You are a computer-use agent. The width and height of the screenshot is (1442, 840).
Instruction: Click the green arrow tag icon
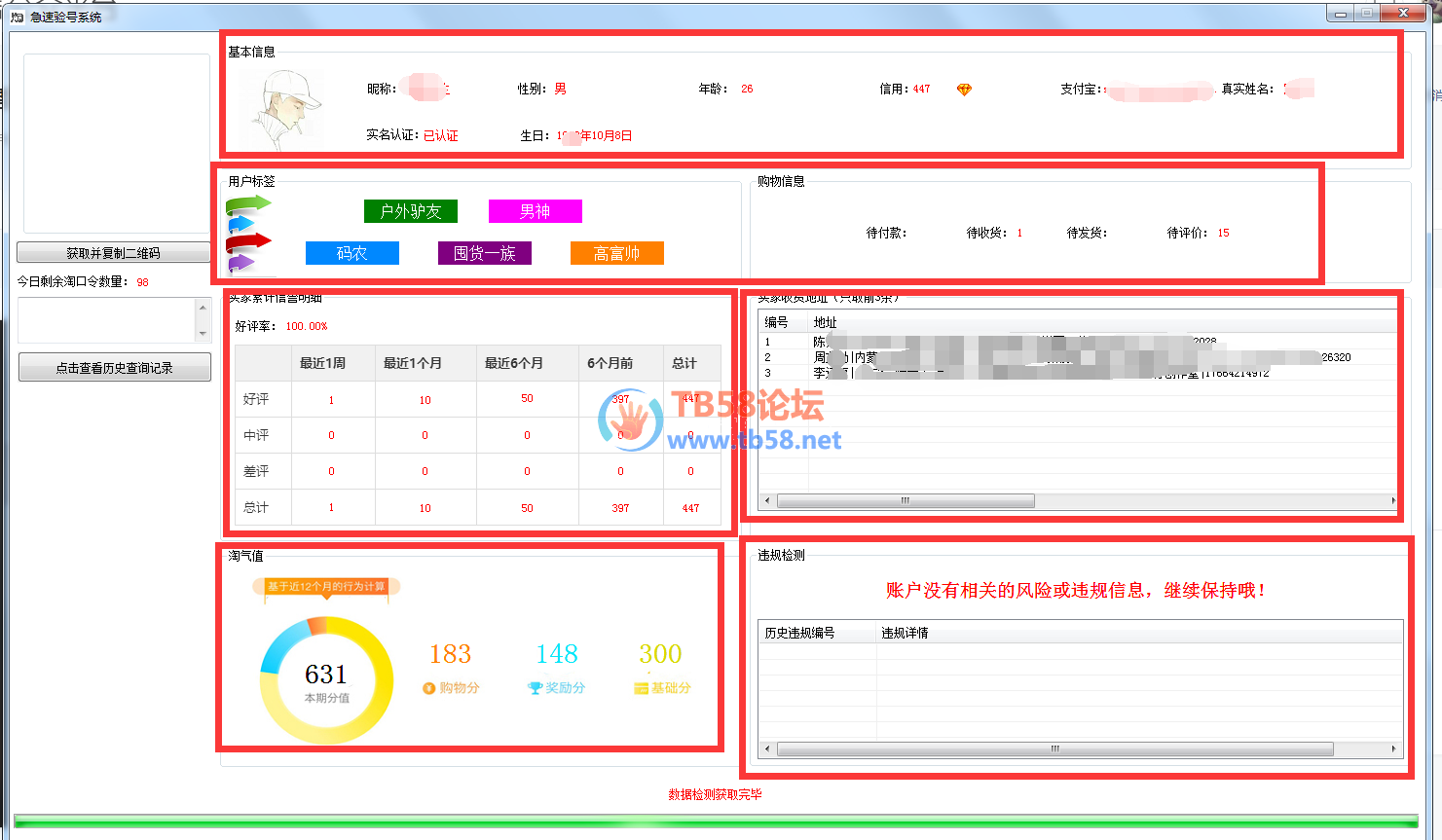click(x=248, y=204)
